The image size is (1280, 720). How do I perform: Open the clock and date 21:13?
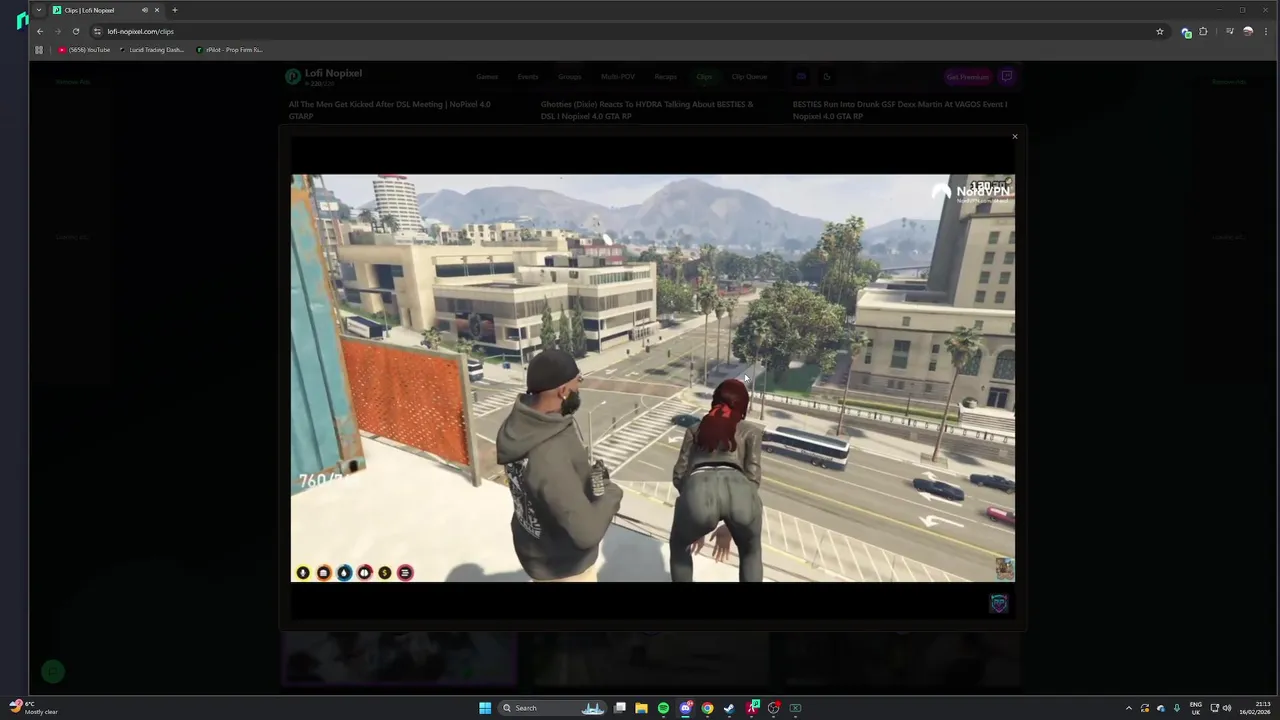tap(1256, 708)
